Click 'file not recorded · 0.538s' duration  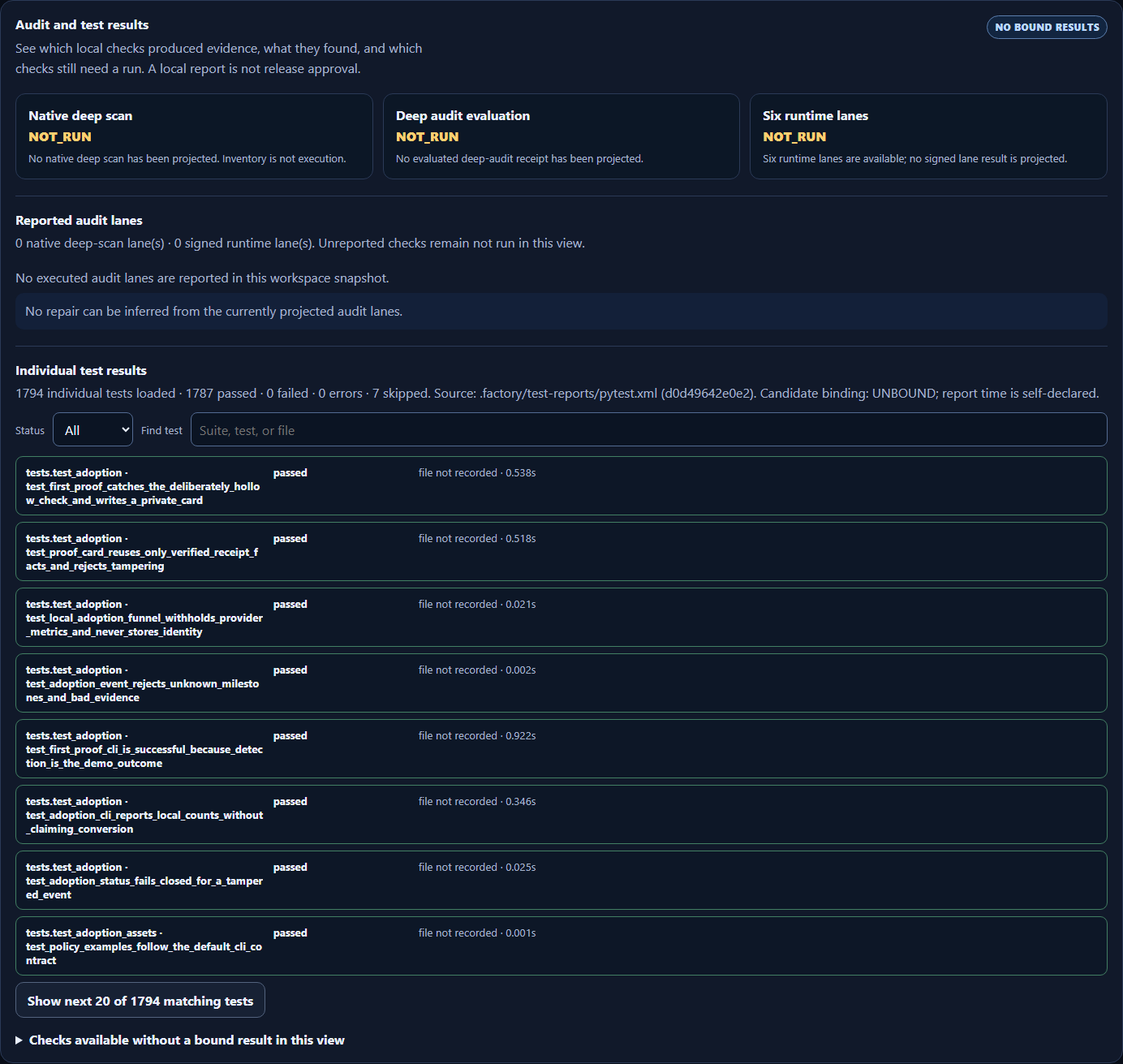point(477,472)
